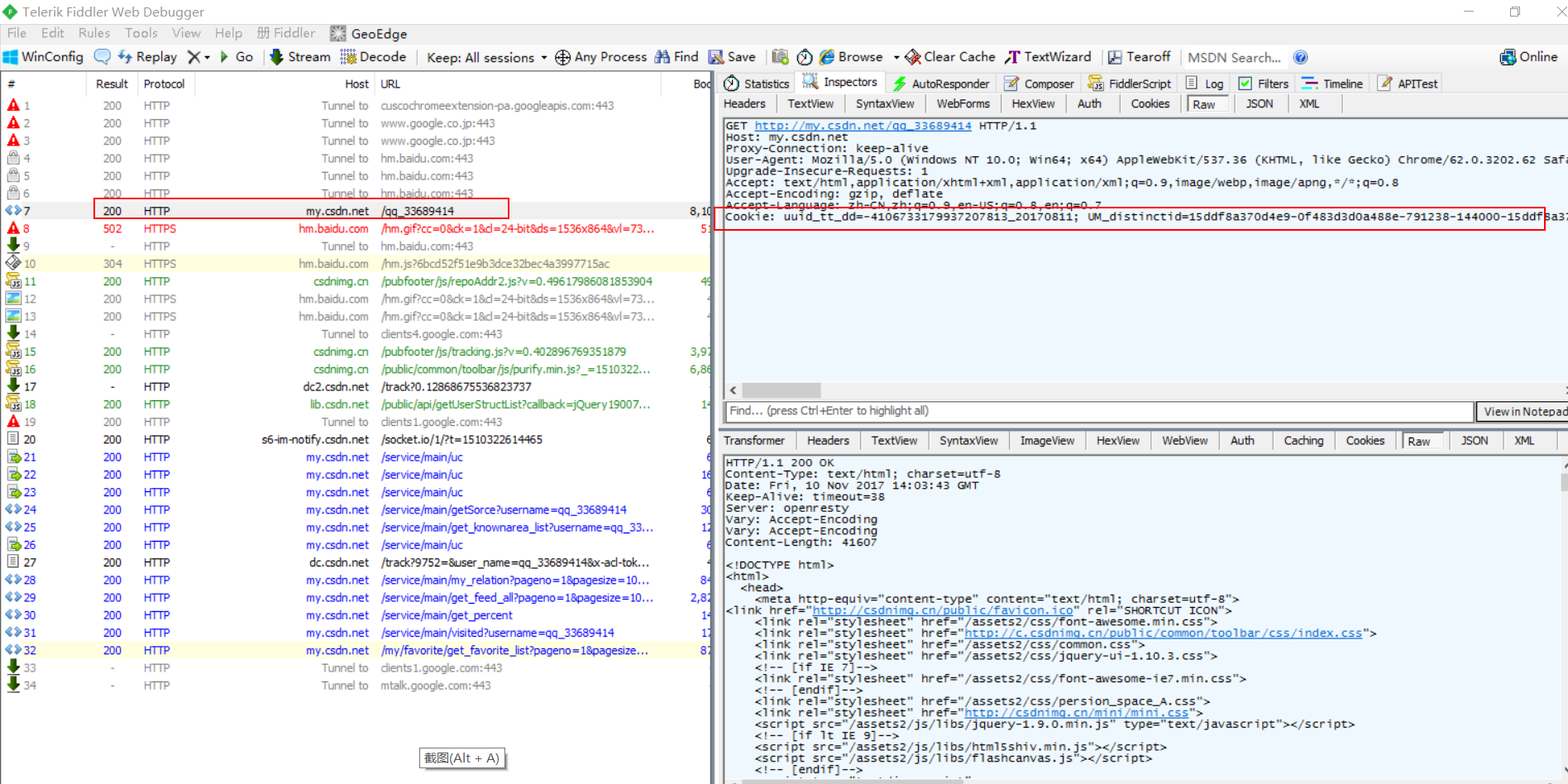Click the WinConfig toolbar icon
Screen dimensions: 1568x784
(43, 56)
